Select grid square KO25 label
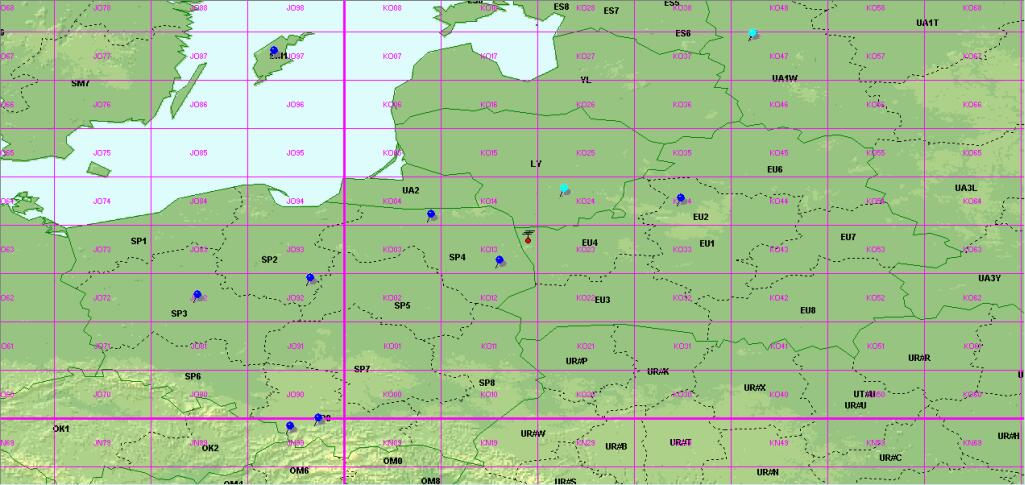 click(586, 153)
